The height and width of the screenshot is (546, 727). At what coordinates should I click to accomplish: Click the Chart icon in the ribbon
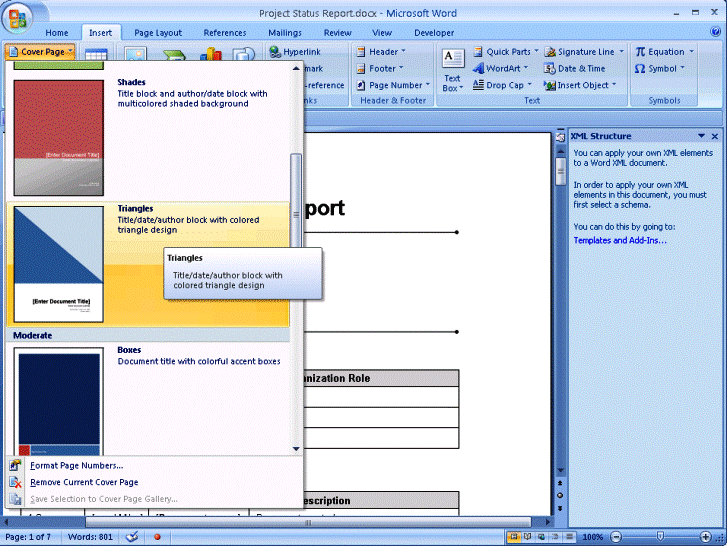click(x=211, y=54)
